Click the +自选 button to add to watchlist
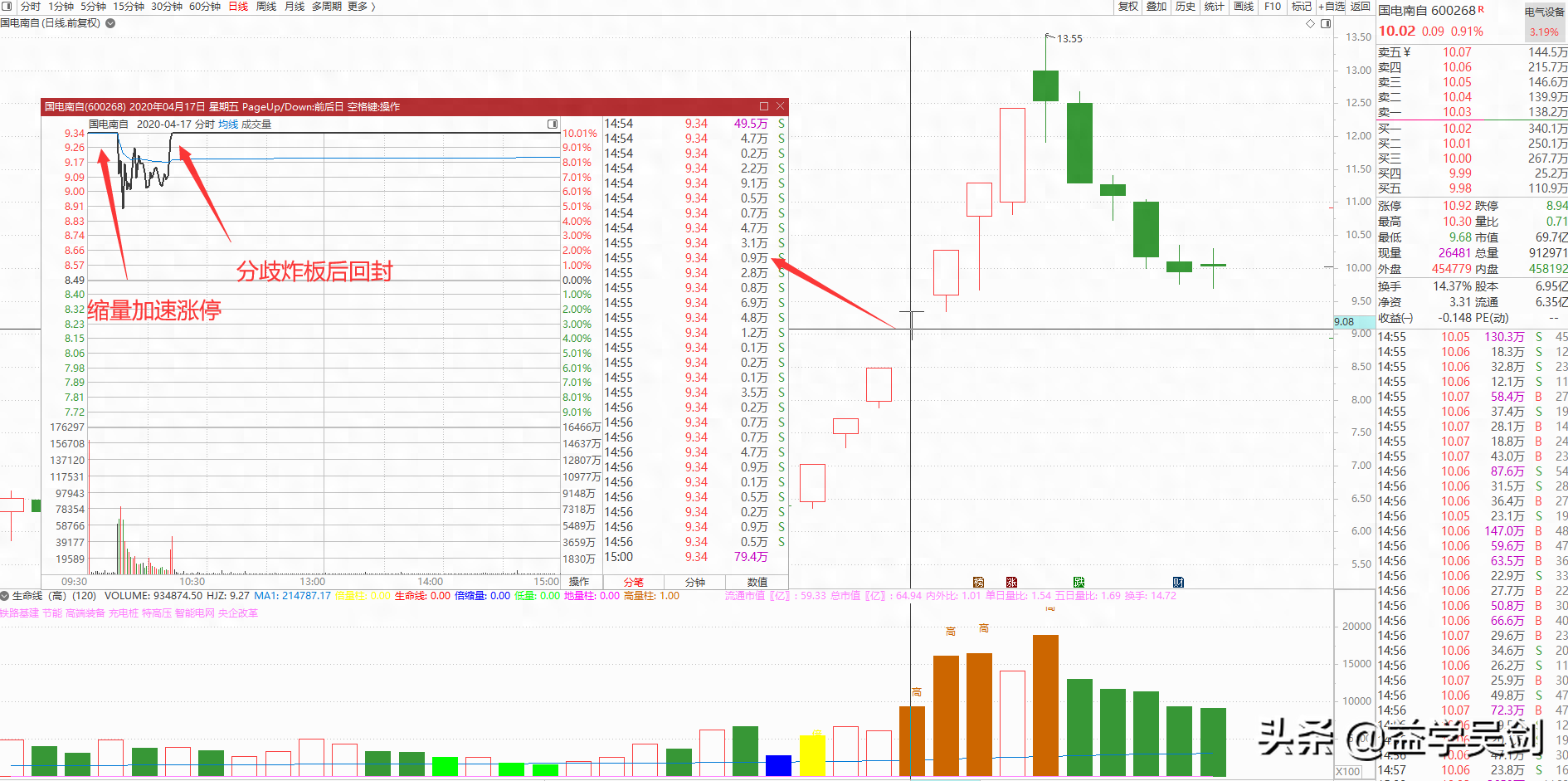 [x=1332, y=7]
